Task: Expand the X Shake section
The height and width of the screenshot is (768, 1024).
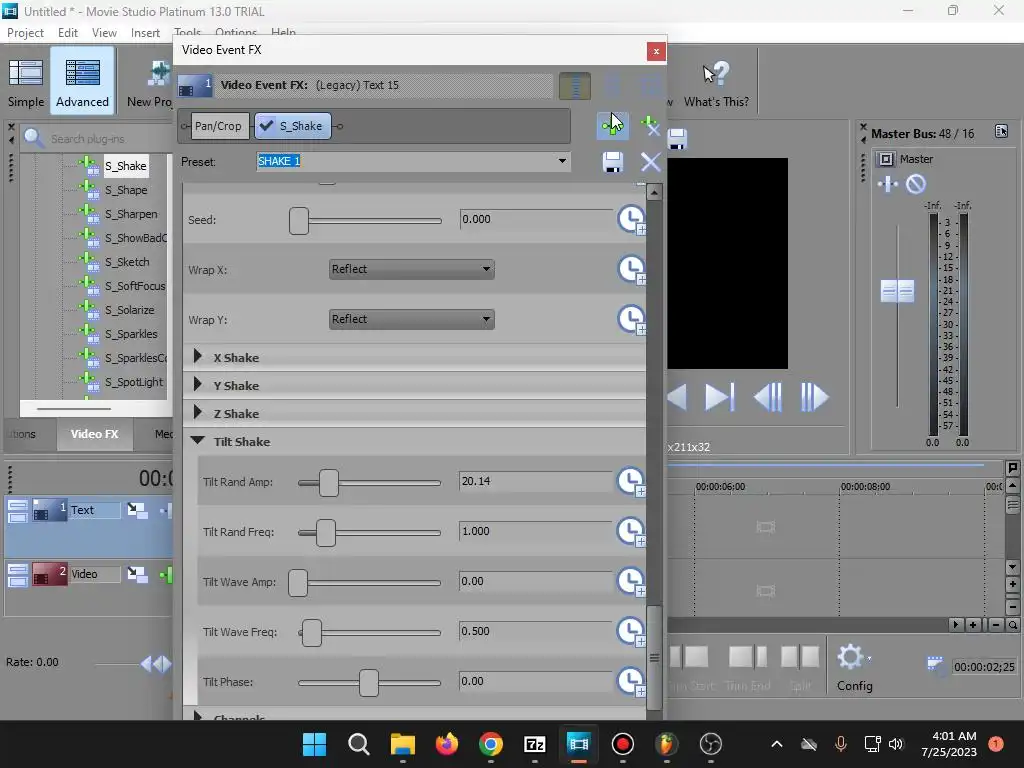Action: [x=198, y=357]
